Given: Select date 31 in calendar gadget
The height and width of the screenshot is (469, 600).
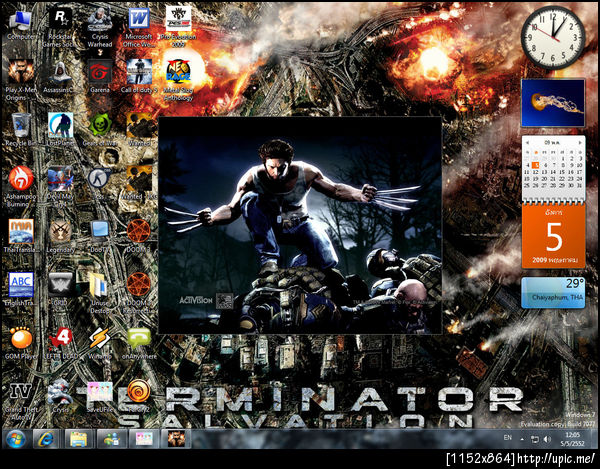Looking at the screenshot, I should pyautogui.click(x=579, y=185).
